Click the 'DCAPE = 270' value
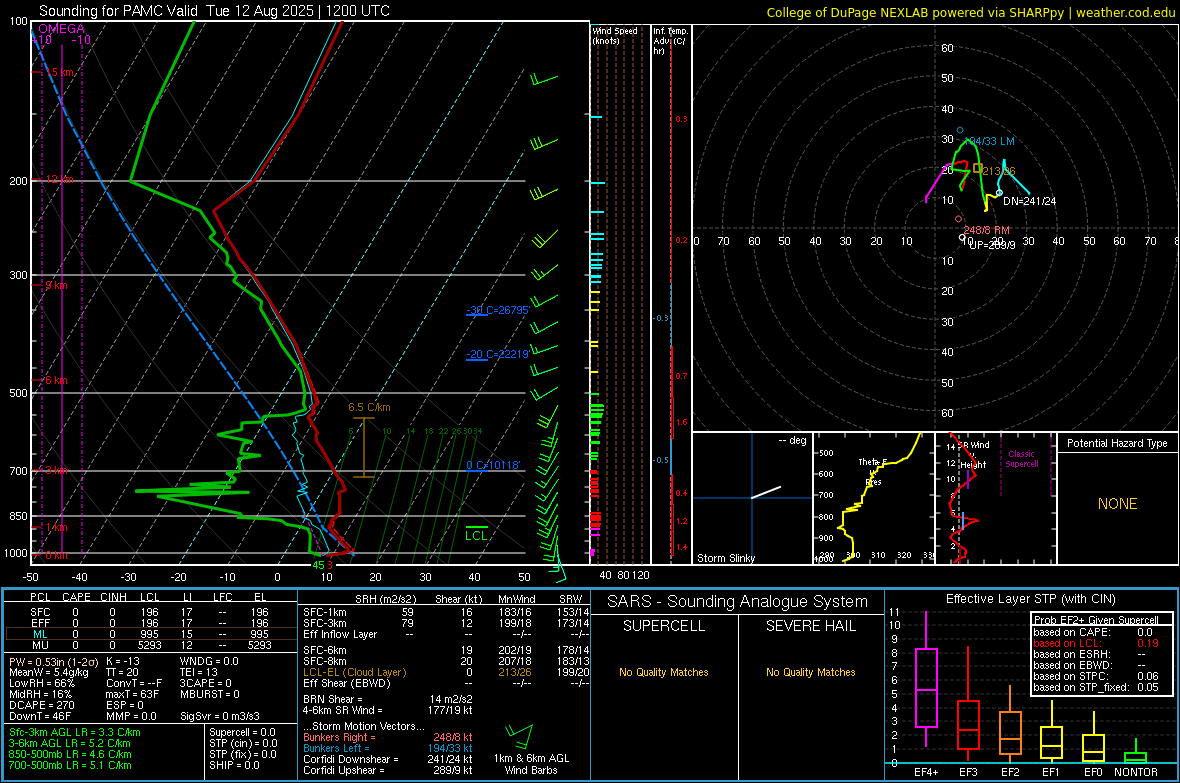 pos(41,705)
